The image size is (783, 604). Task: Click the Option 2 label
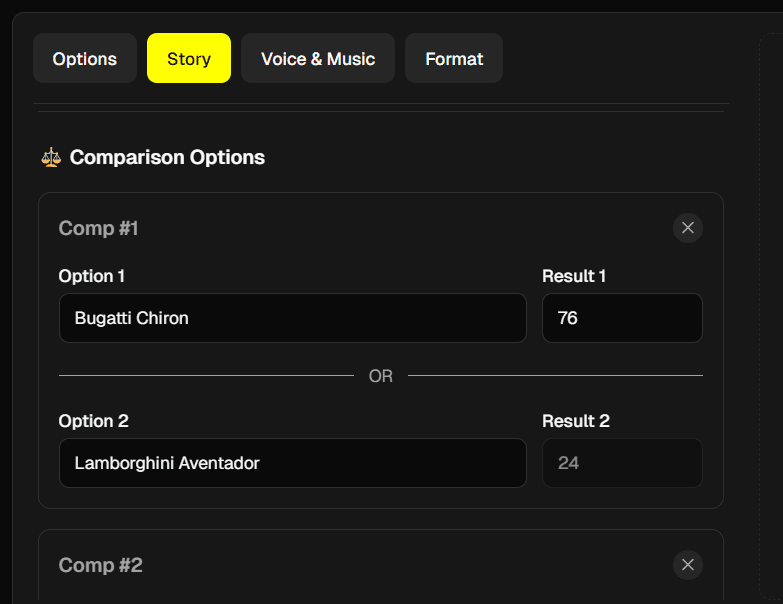94,421
